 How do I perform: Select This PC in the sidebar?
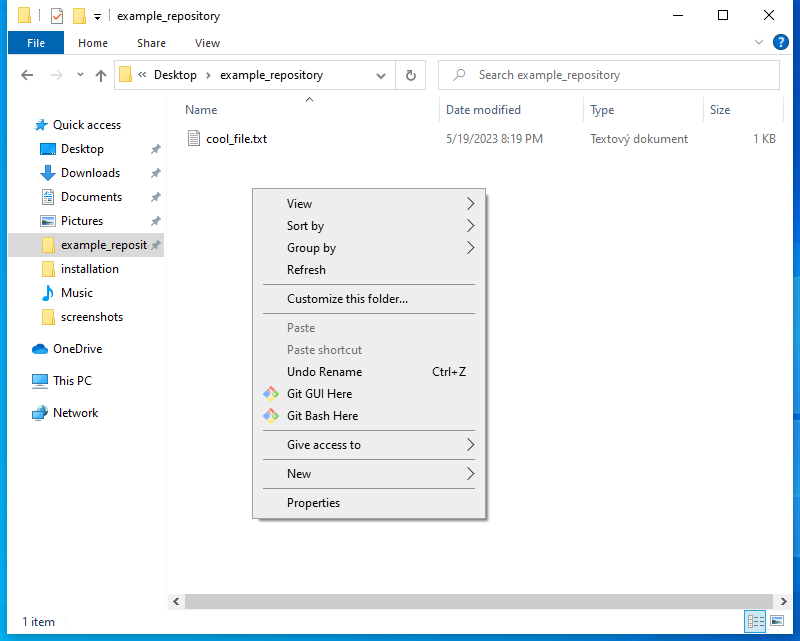pyautogui.click(x=72, y=381)
